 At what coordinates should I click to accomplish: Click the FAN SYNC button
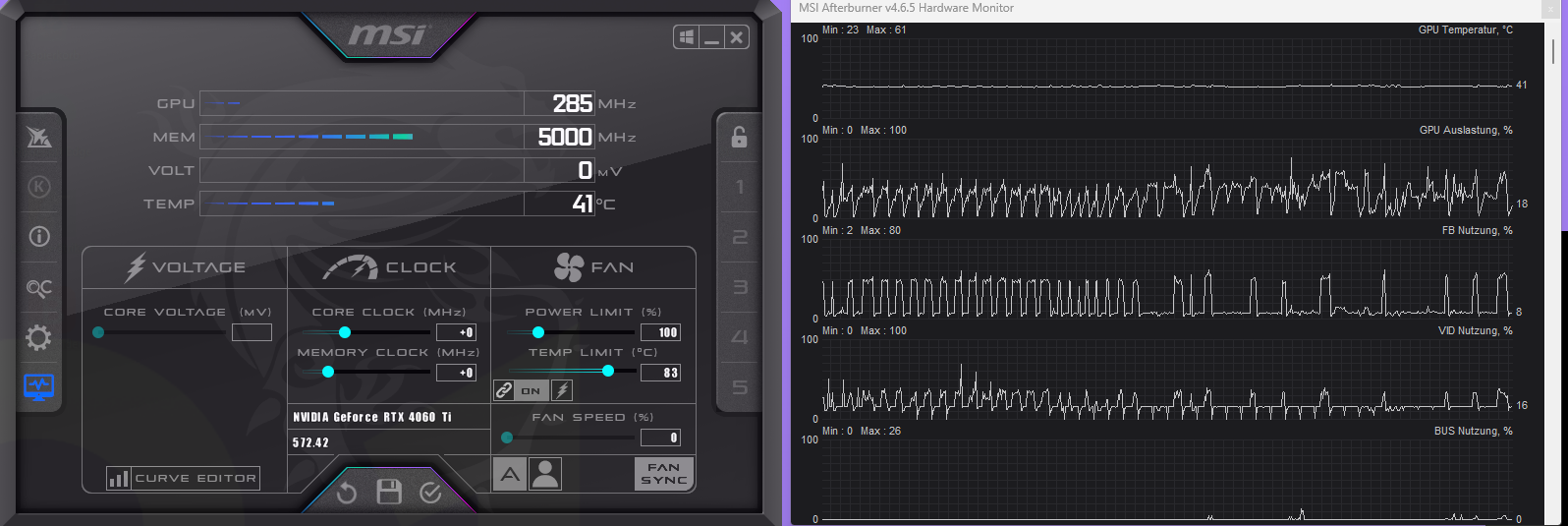(664, 474)
